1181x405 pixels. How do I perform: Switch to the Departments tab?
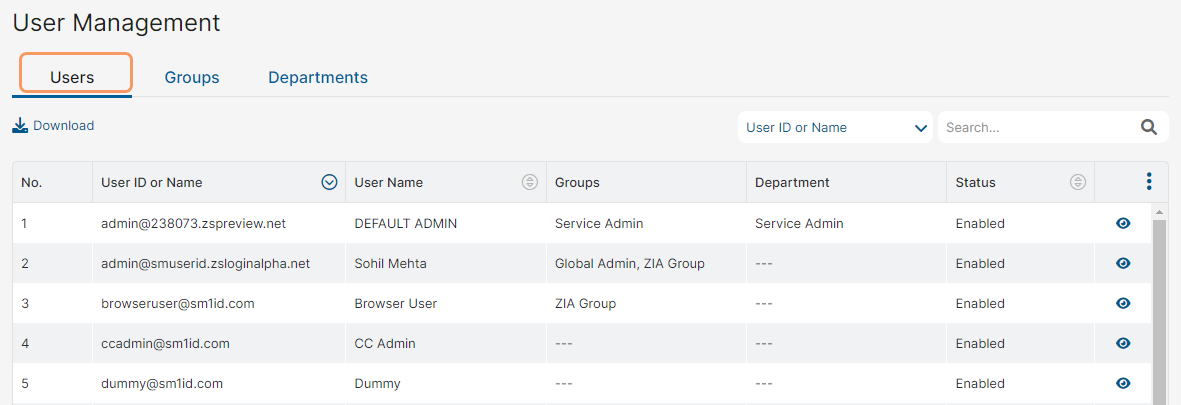click(318, 77)
